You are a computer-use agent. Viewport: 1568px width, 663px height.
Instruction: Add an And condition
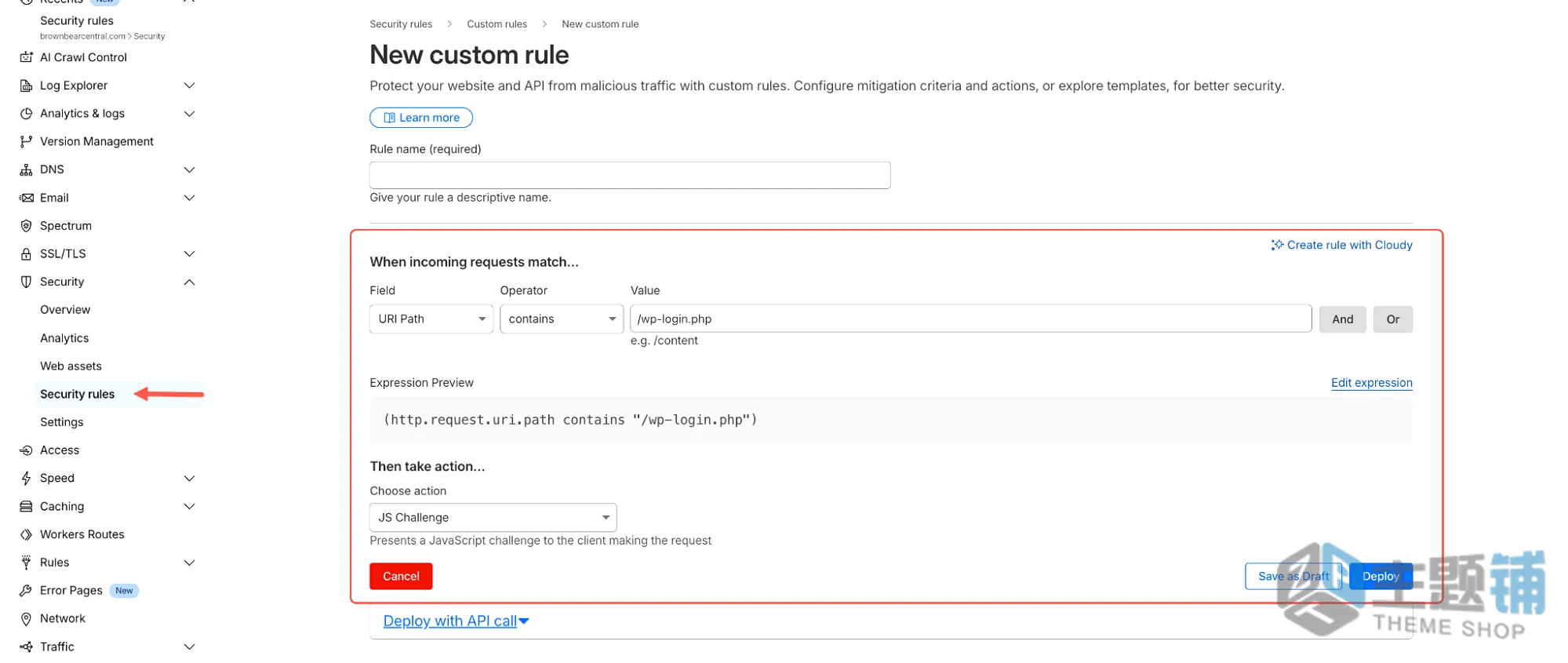pos(1342,319)
